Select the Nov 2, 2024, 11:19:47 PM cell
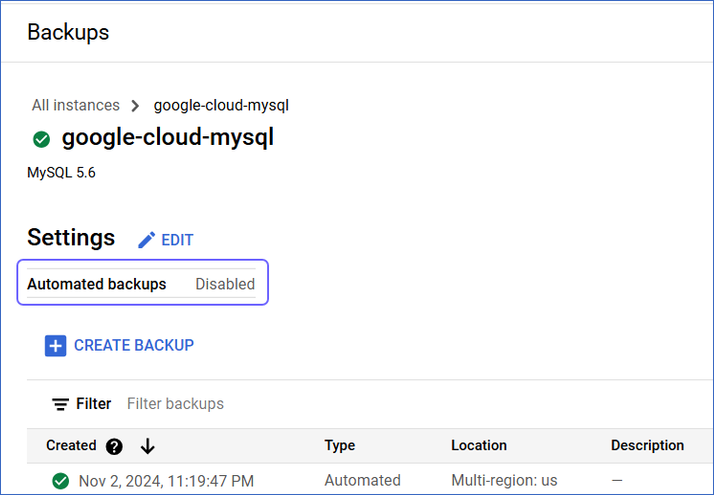The width and height of the screenshot is (714, 495). [x=166, y=481]
